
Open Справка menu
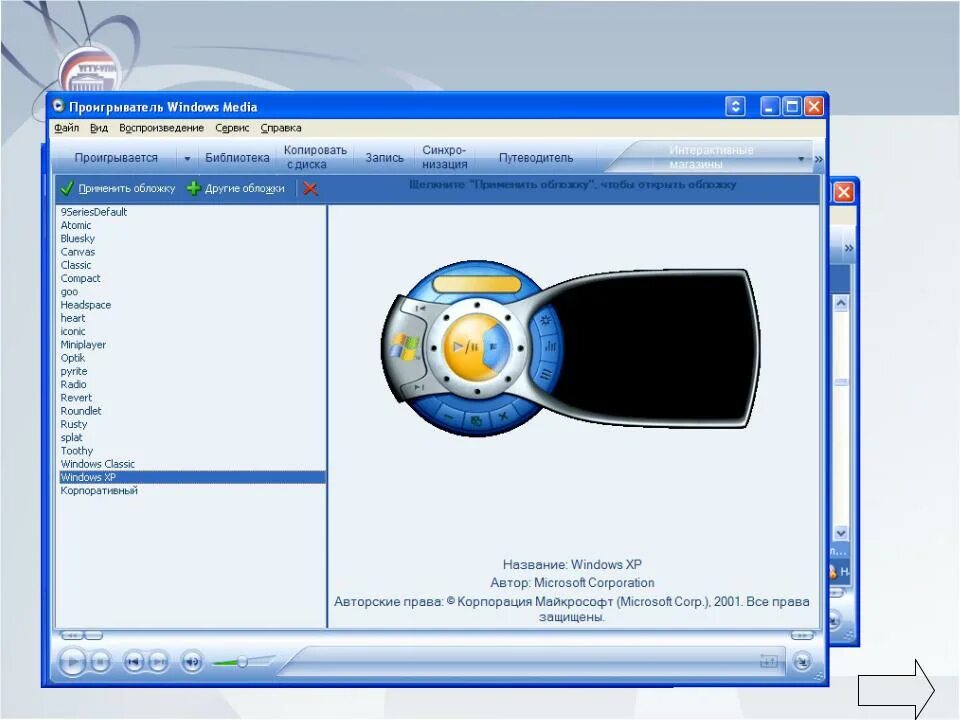point(281,128)
